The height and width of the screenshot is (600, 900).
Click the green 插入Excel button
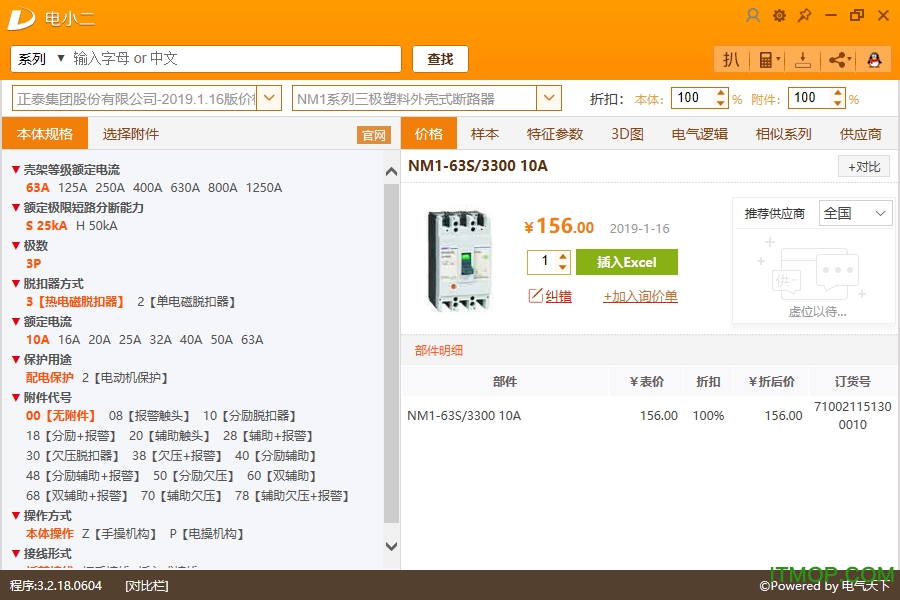[x=626, y=262]
